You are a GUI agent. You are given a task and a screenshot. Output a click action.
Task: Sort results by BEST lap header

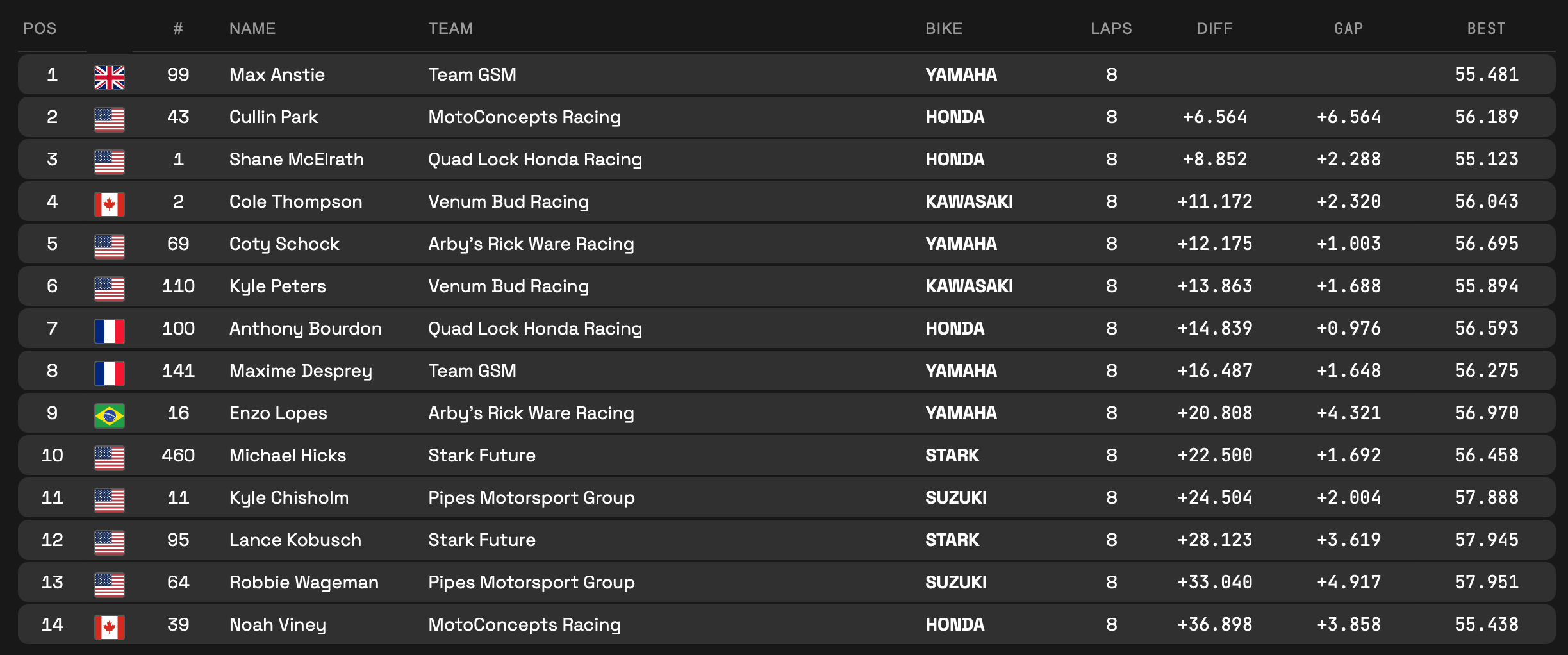pos(1486,29)
